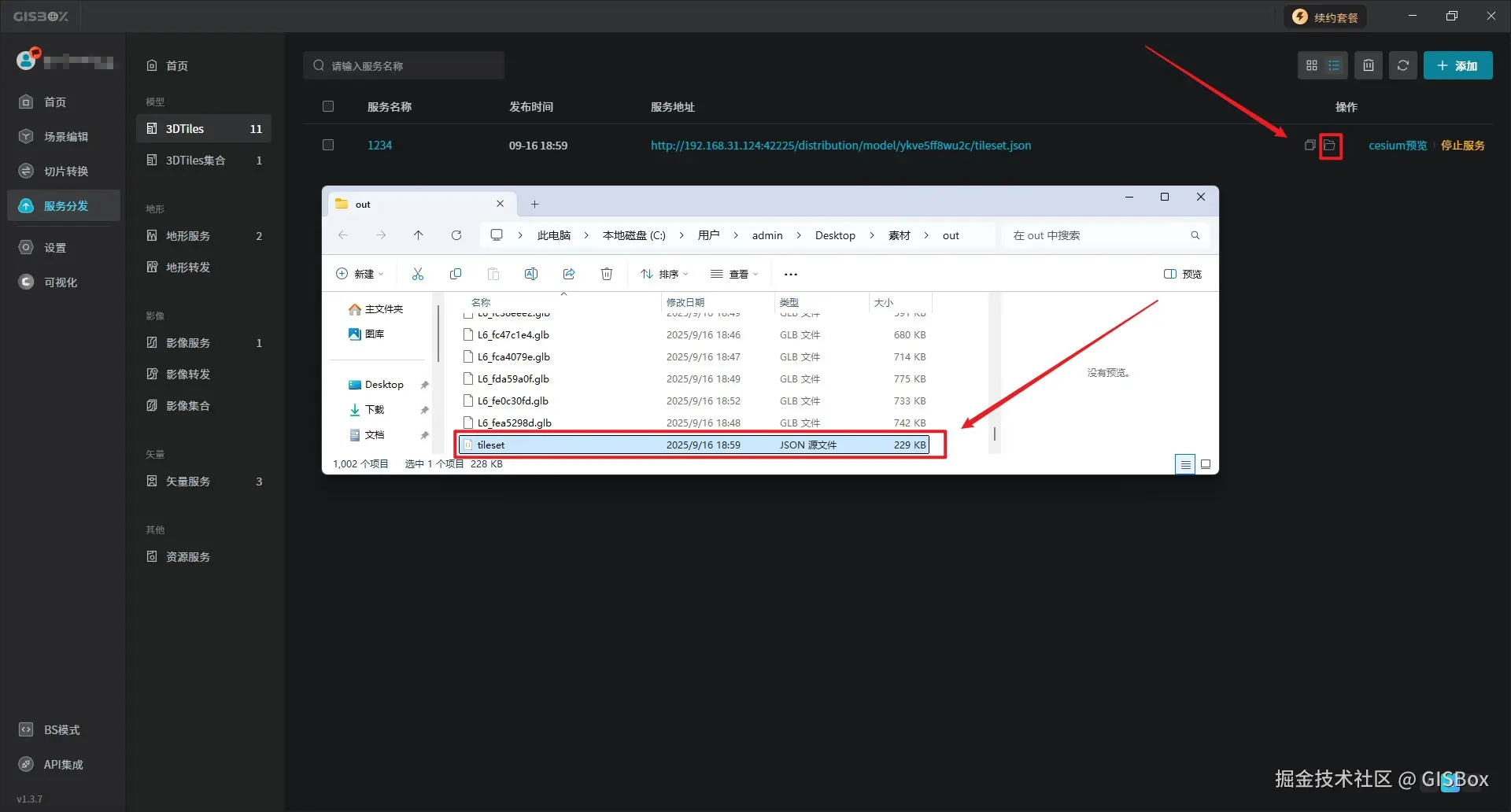The image size is (1511, 812).
Task: Go up one folder level in Explorer
Action: click(x=419, y=235)
